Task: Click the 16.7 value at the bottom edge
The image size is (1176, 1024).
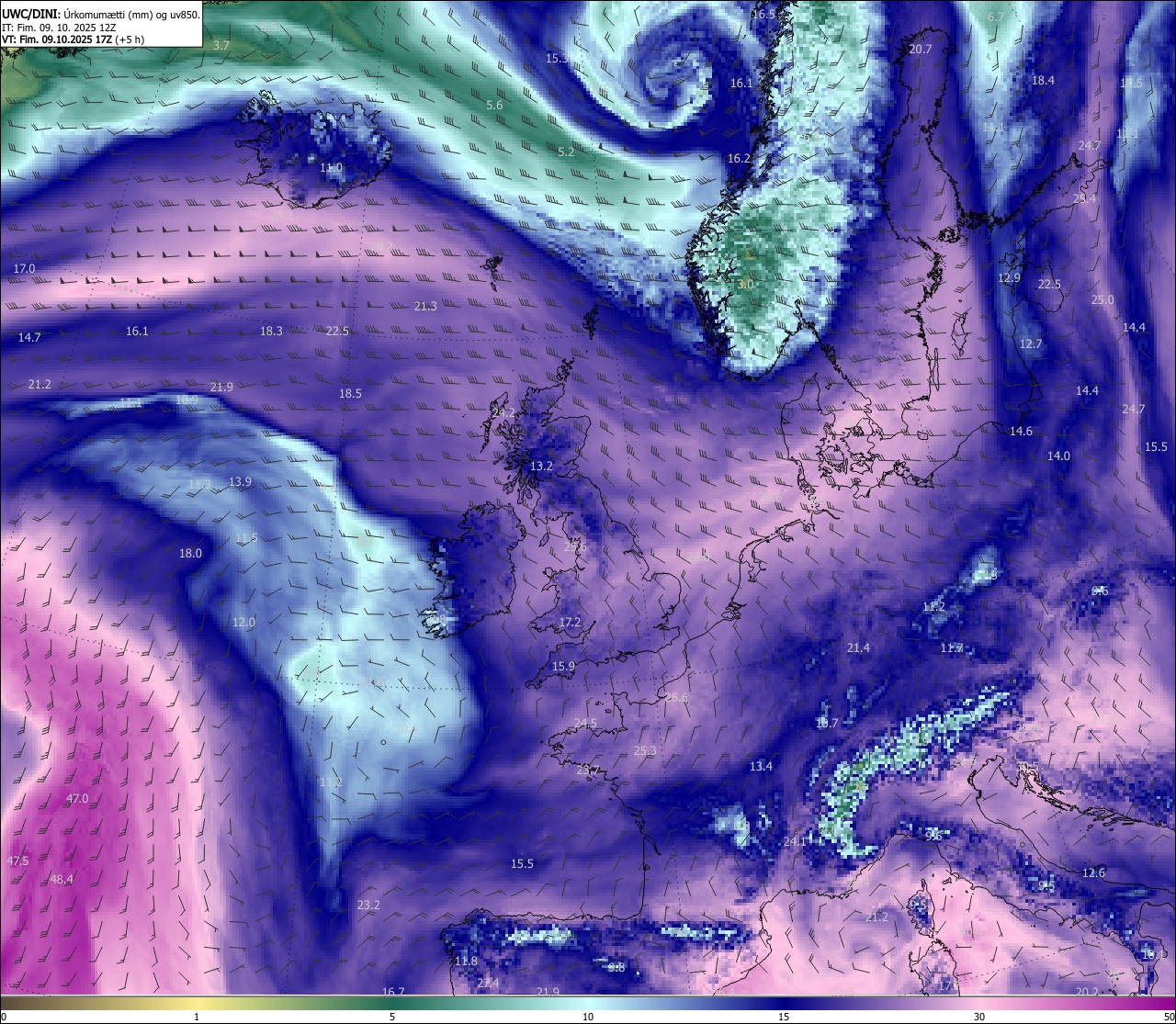Action: [x=393, y=992]
